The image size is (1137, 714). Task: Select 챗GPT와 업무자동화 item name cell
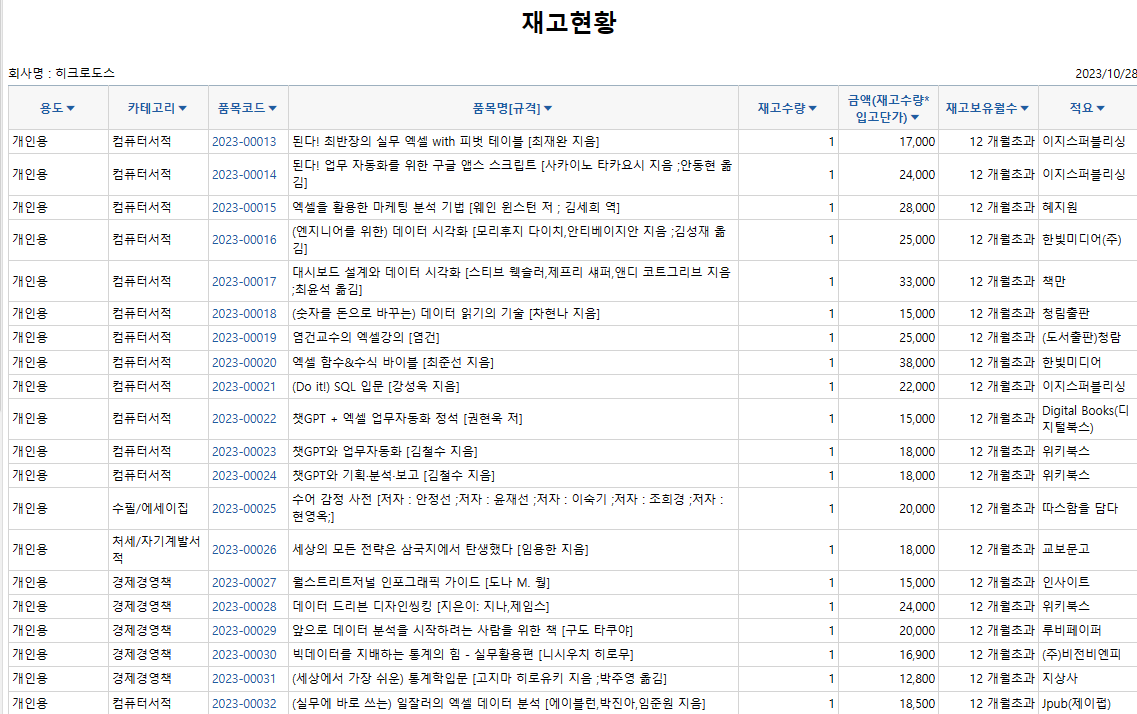(513, 452)
